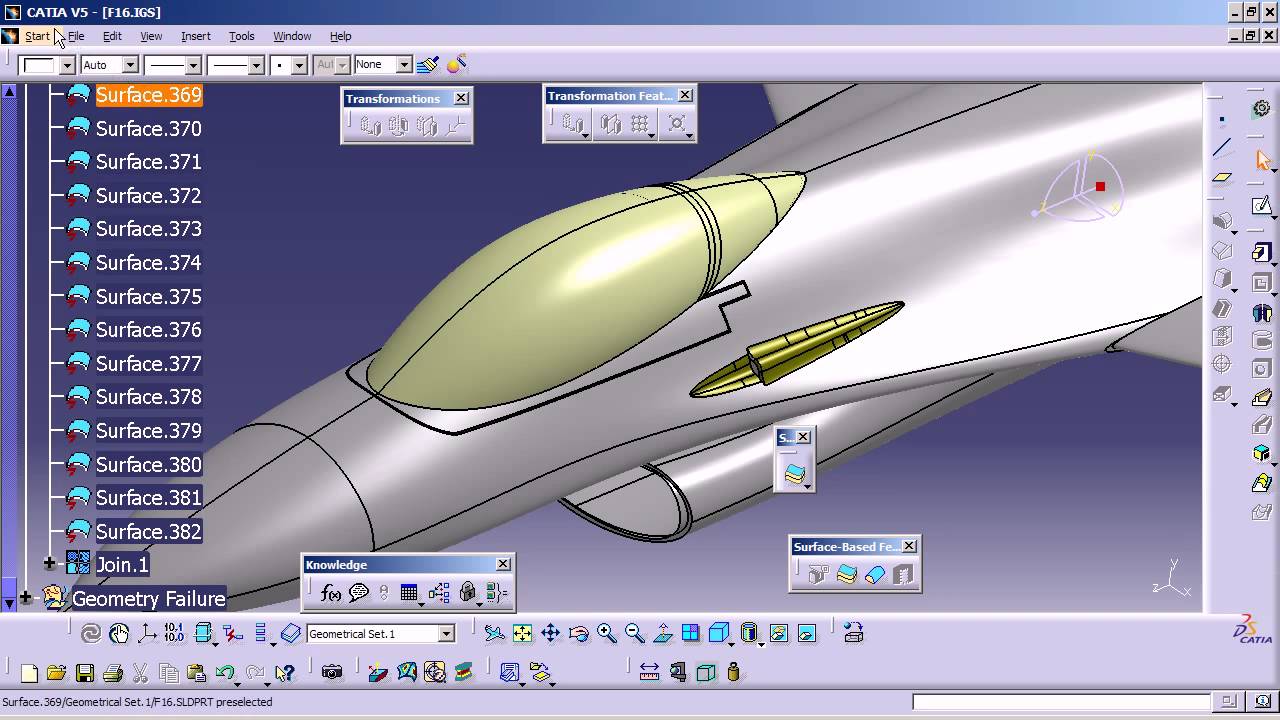1280x720 pixels.
Task: Open the fill color dropdown in graphic properties
Action: [67, 65]
